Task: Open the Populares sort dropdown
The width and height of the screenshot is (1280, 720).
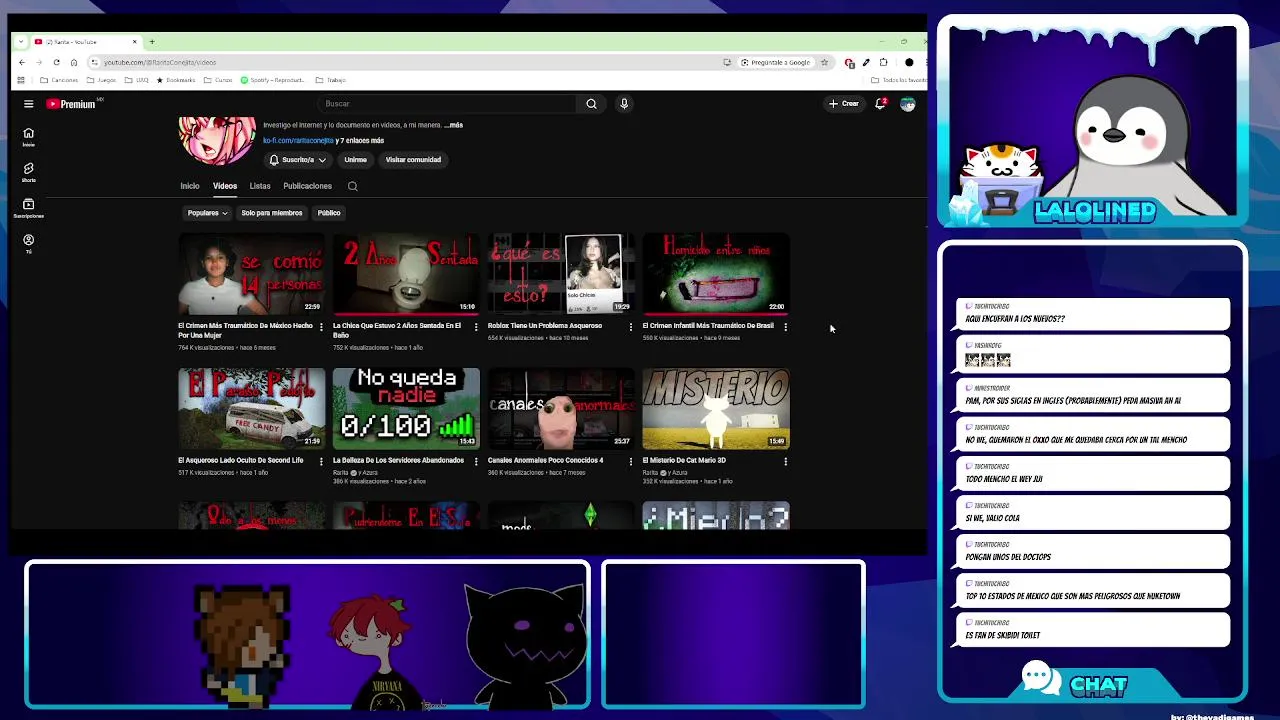Action: tap(208, 213)
